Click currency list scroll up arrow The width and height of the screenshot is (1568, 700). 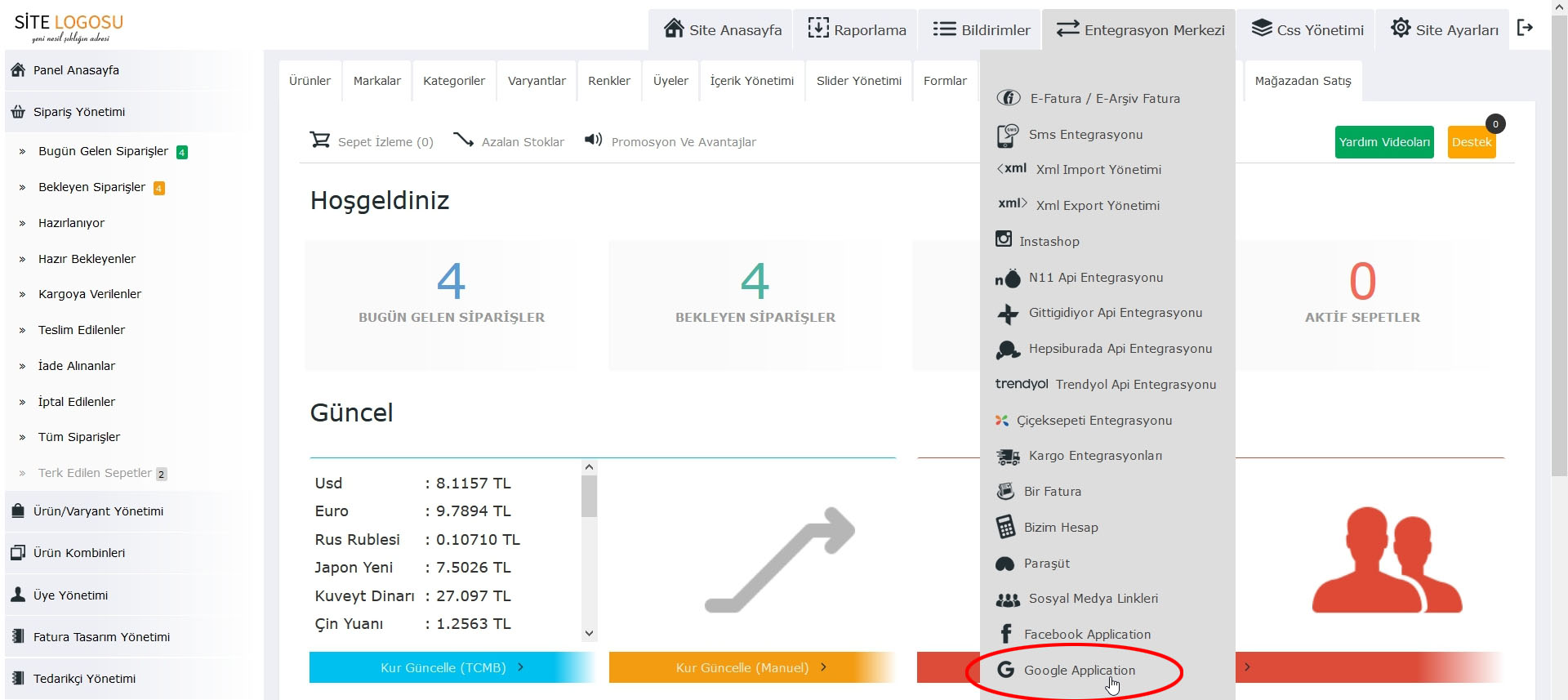pyautogui.click(x=589, y=467)
